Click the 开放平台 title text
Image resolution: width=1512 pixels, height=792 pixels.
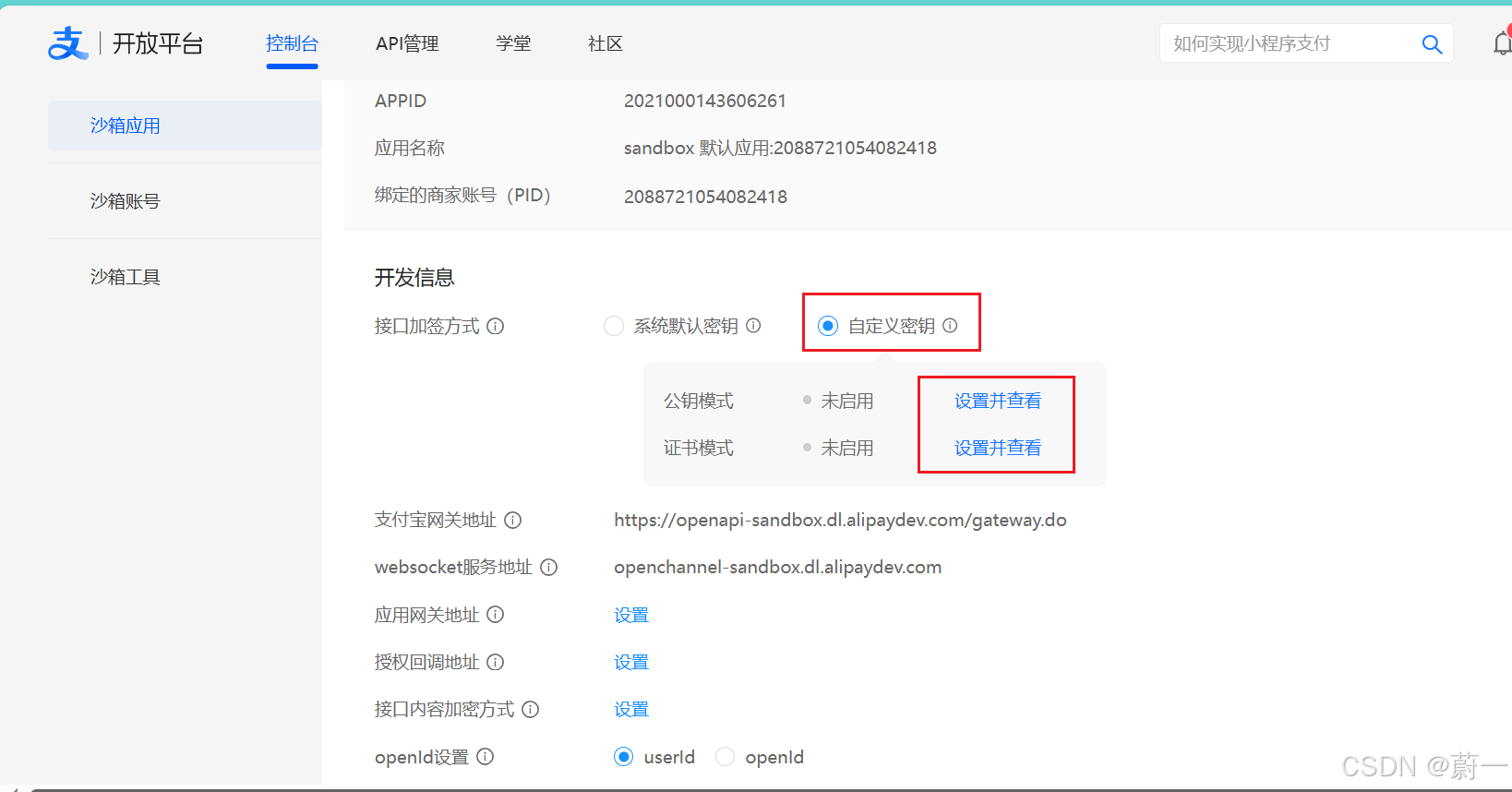158,43
